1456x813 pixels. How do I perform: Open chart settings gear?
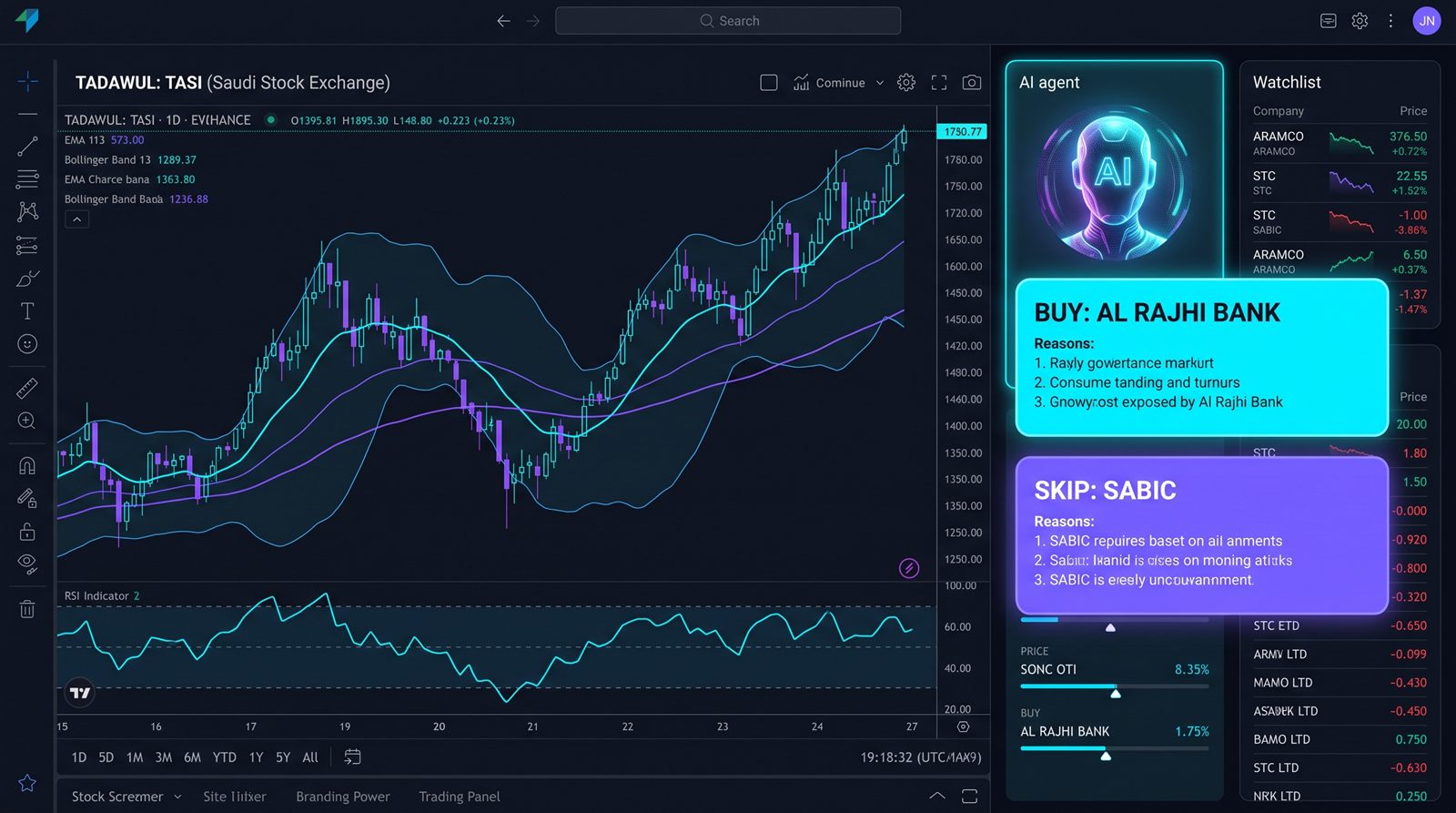pos(906,83)
